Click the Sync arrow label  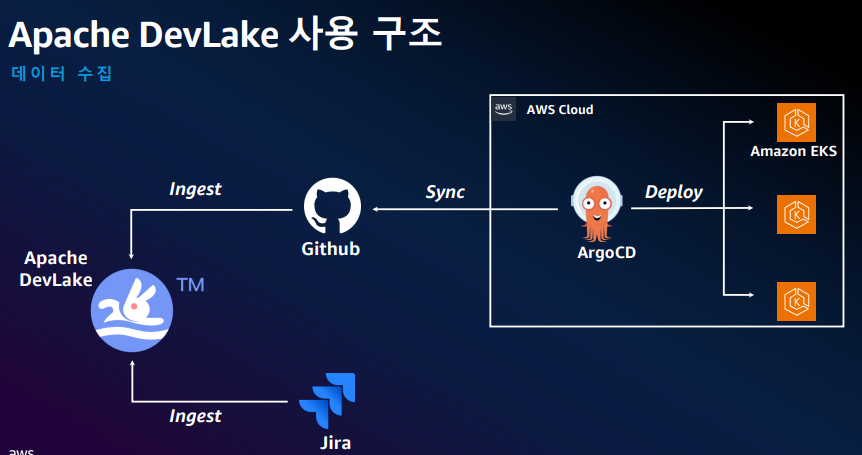pyautogui.click(x=445, y=192)
